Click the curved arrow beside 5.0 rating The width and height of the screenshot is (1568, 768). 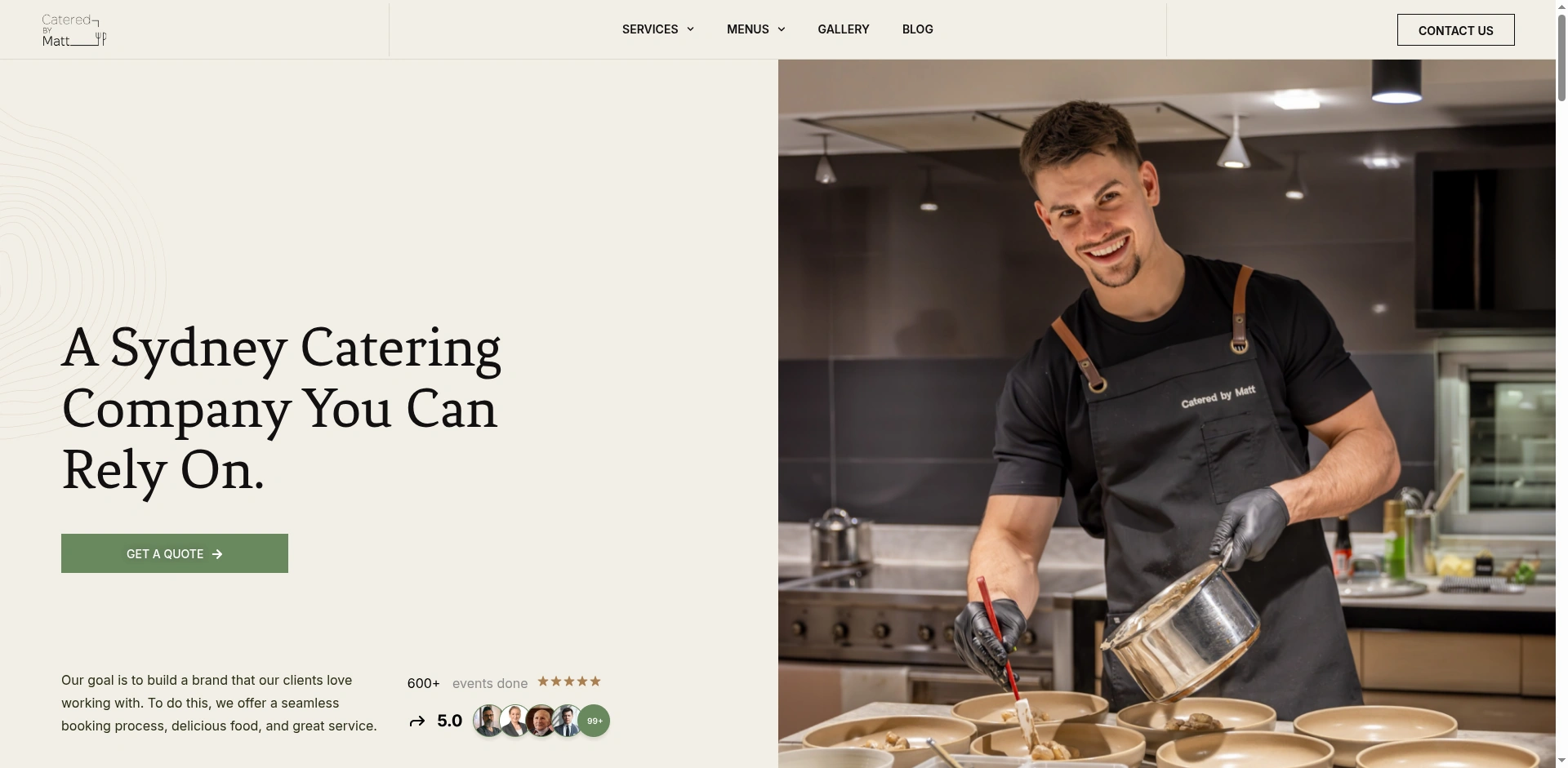417,721
